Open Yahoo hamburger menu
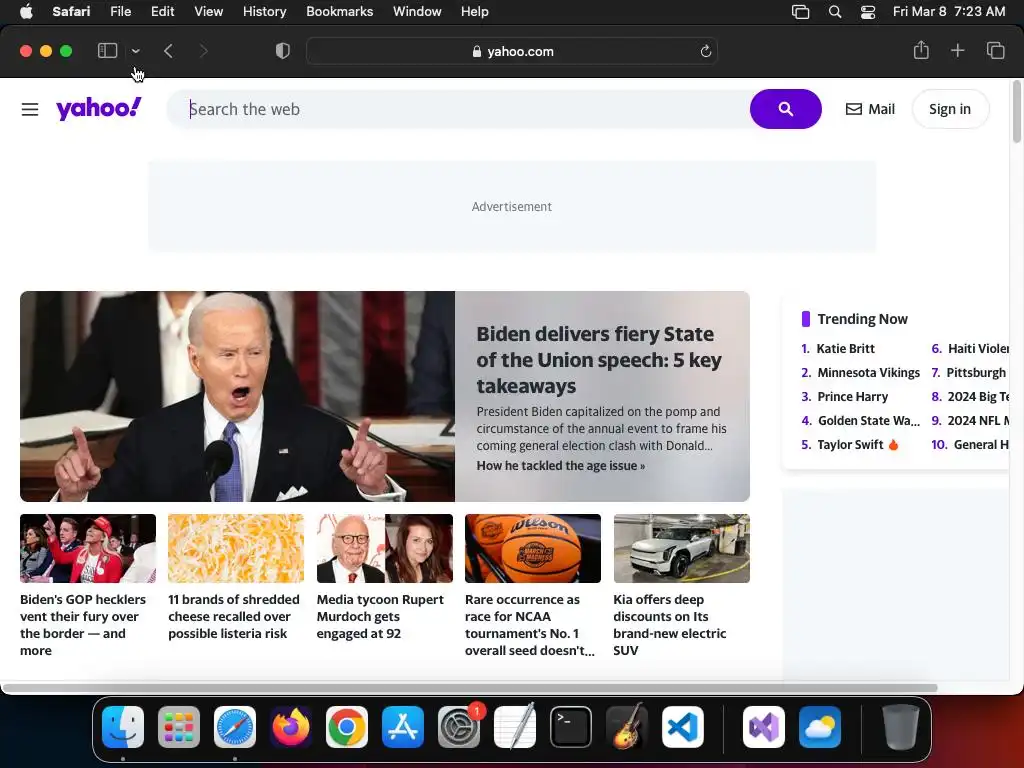 pos(30,109)
